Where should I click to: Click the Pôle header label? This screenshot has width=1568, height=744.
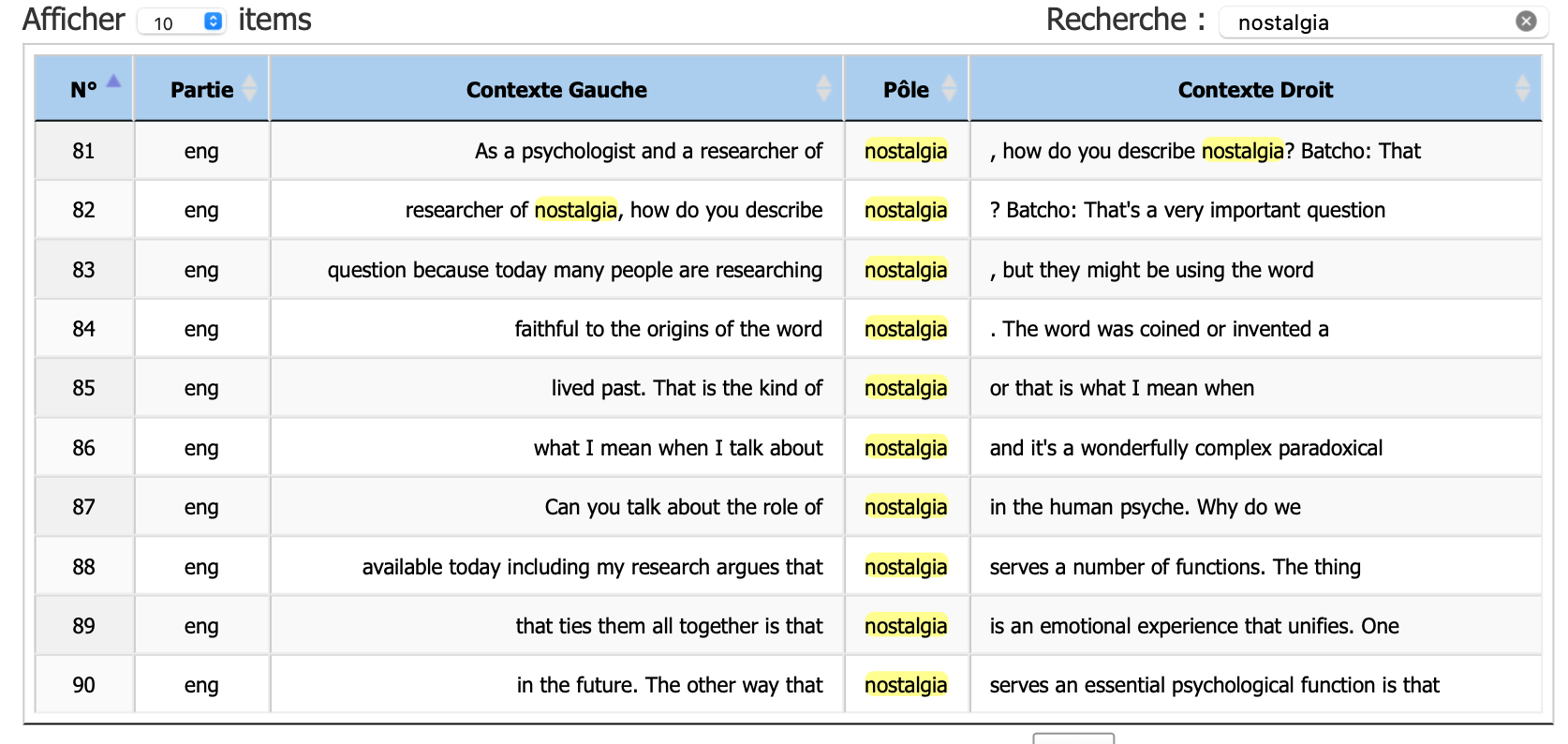[x=906, y=90]
